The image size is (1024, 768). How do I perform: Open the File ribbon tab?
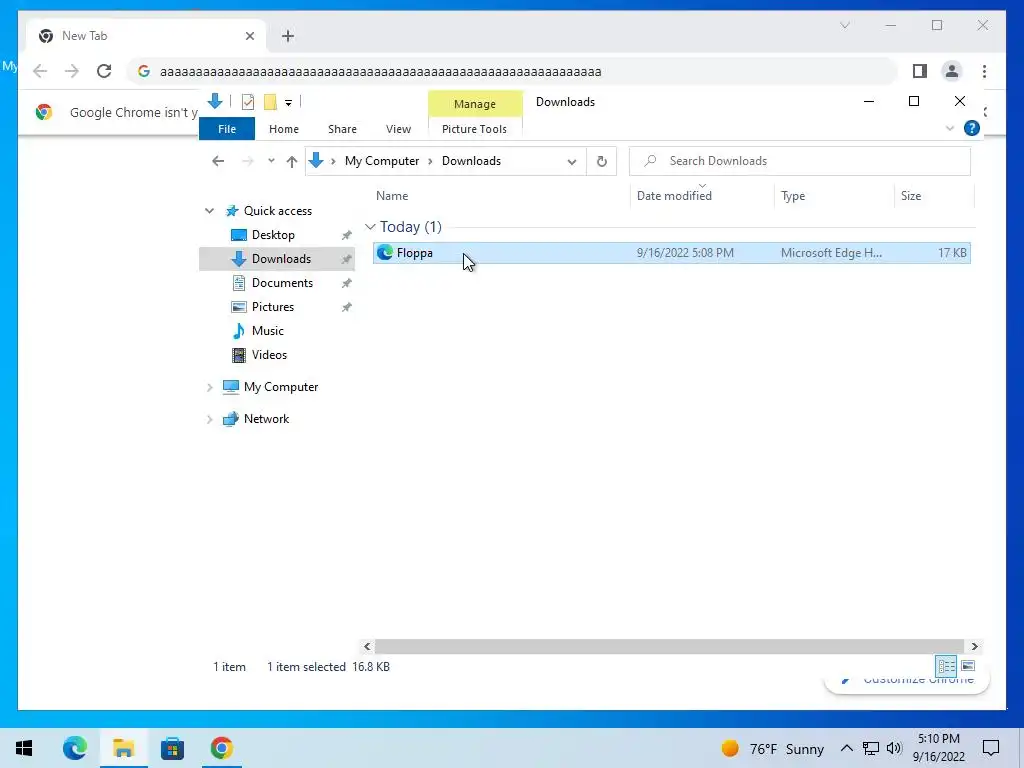(x=227, y=129)
